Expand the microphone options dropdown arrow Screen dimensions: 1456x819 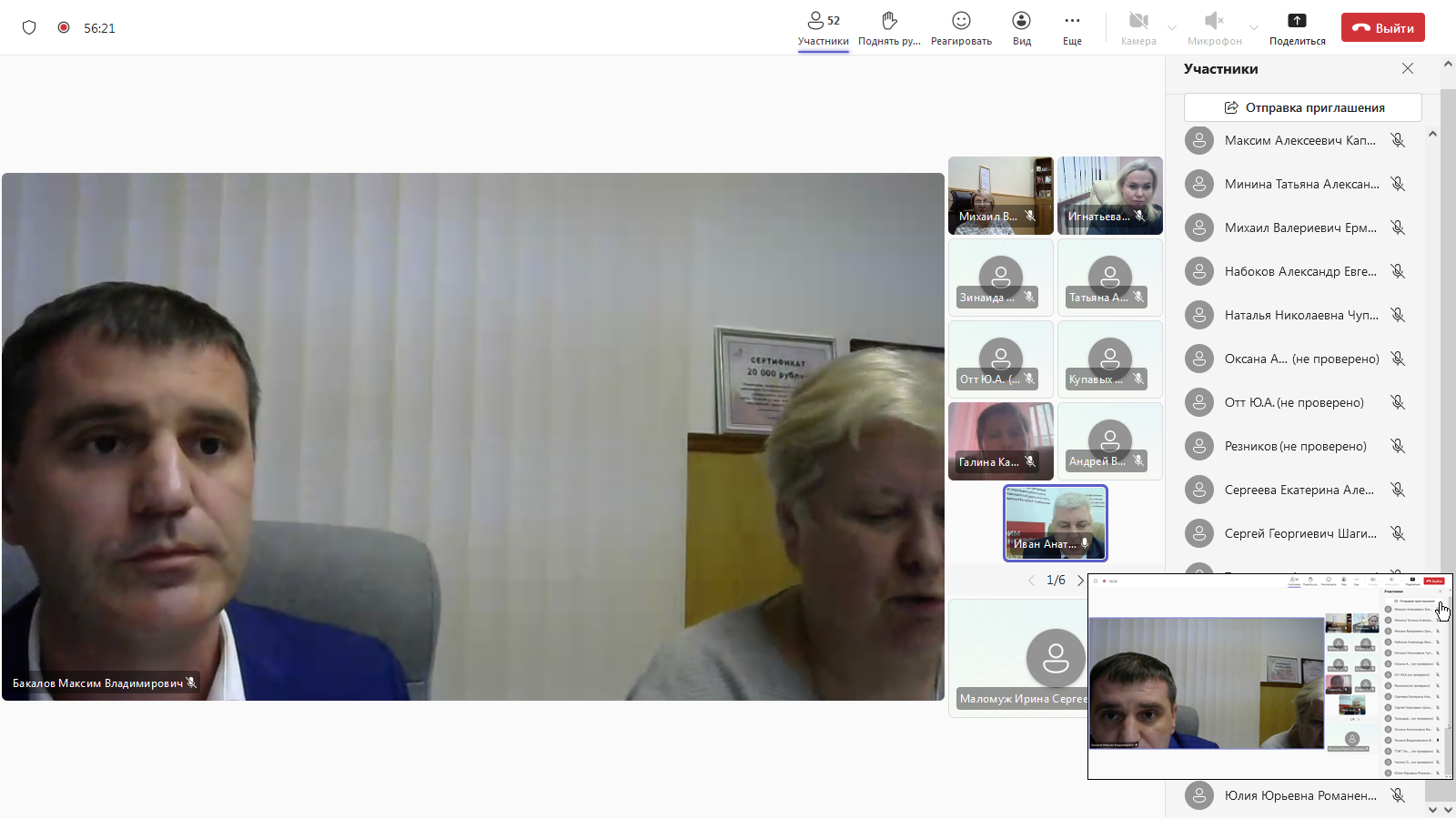[x=1254, y=28]
